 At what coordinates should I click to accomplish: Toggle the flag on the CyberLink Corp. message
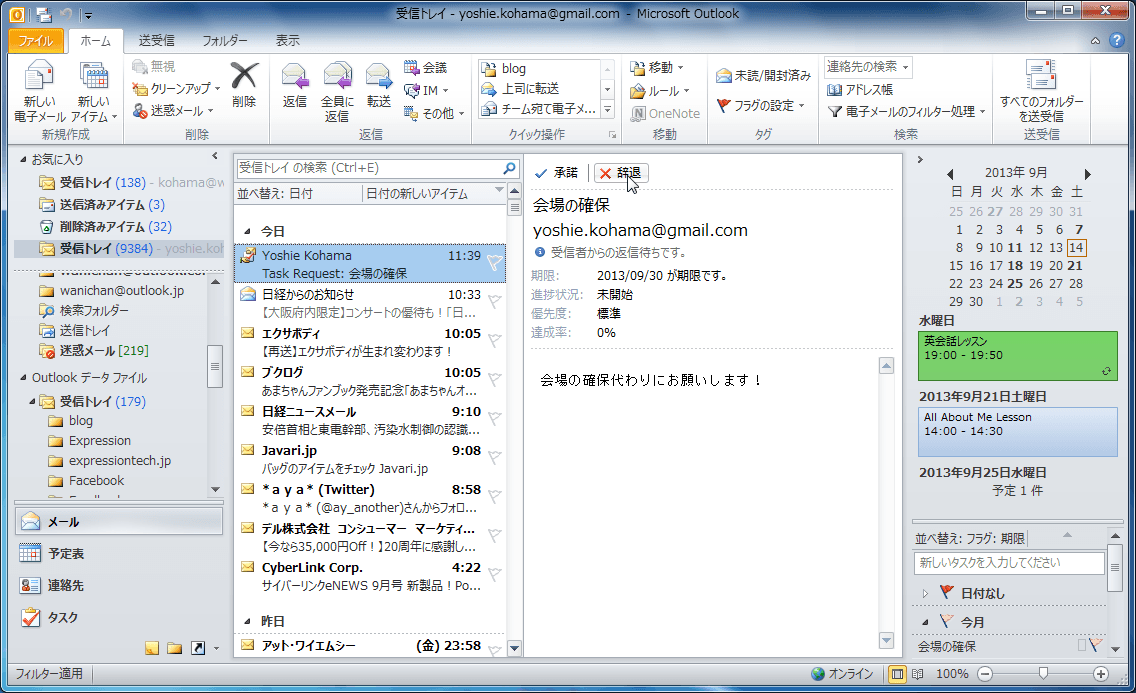point(494,574)
